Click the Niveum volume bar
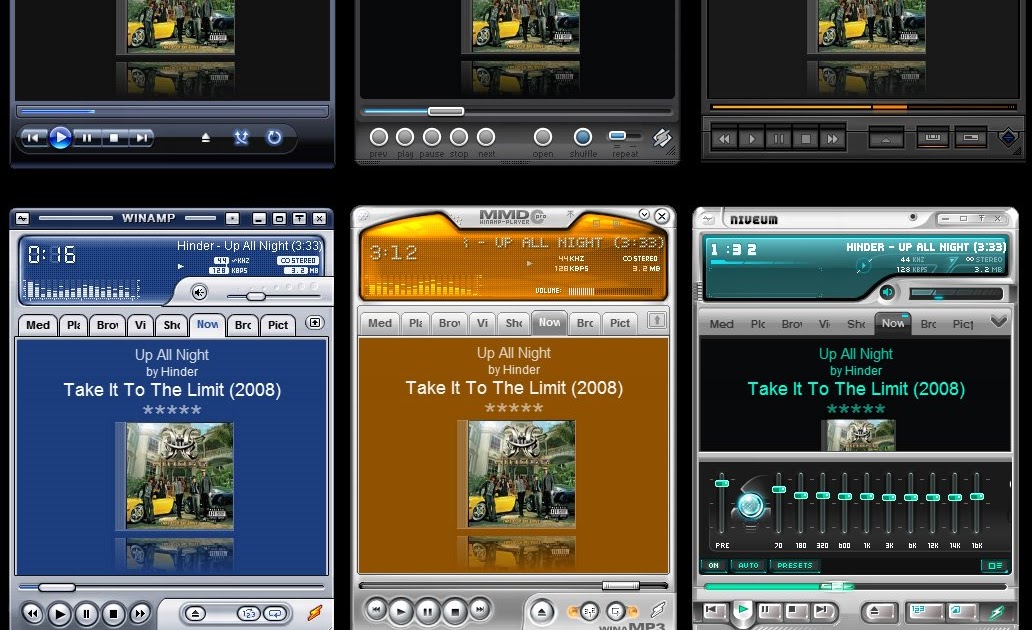Viewport: 1032px width, 630px height. point(956,293)
